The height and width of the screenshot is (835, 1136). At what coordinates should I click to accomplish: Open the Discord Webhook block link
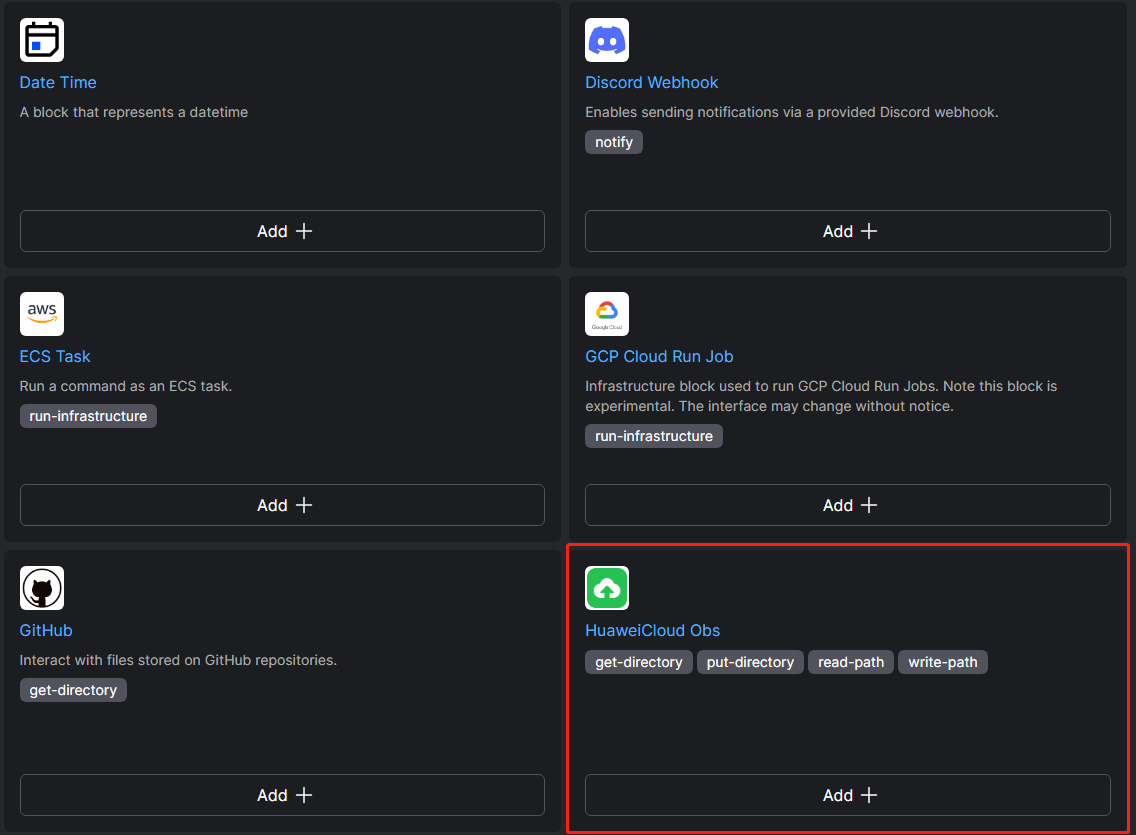coord(651,82)
